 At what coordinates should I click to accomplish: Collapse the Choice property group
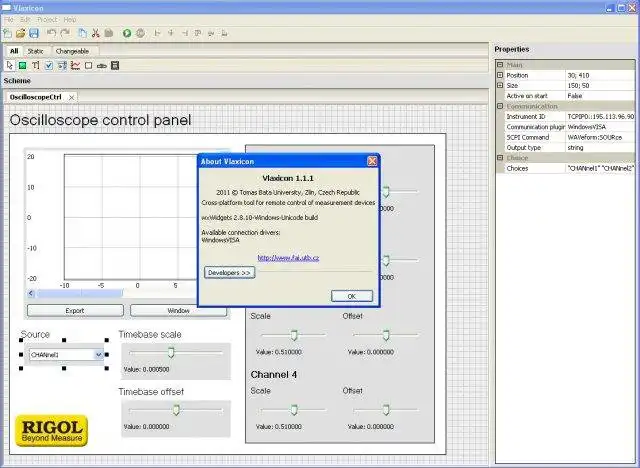(500, 157)
